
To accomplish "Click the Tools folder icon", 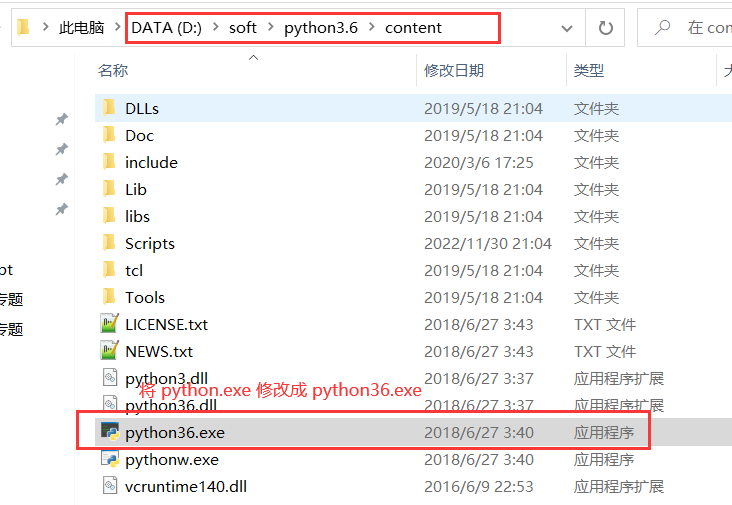I will (109, 297).
